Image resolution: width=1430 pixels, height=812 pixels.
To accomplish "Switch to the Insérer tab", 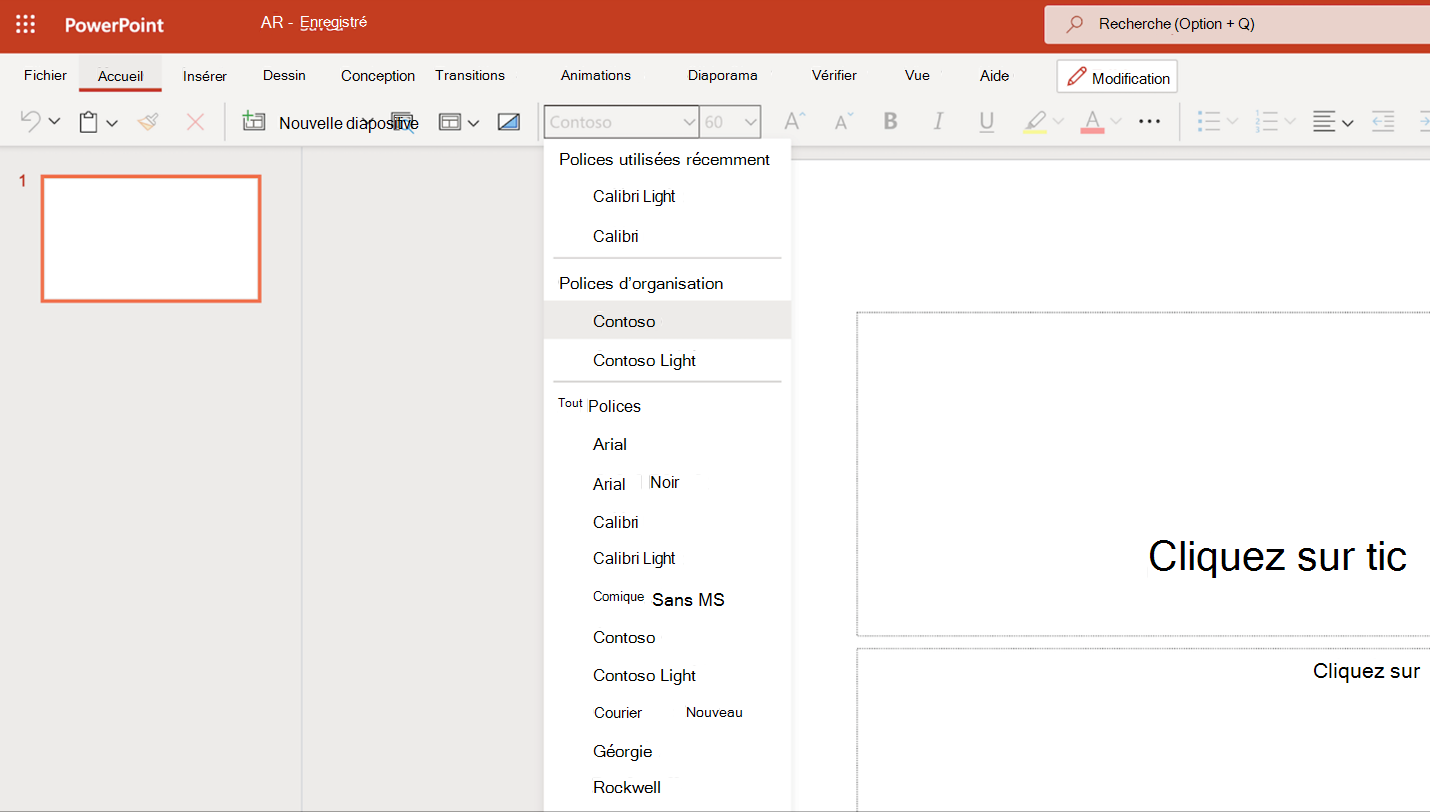I will pos(205,76).
